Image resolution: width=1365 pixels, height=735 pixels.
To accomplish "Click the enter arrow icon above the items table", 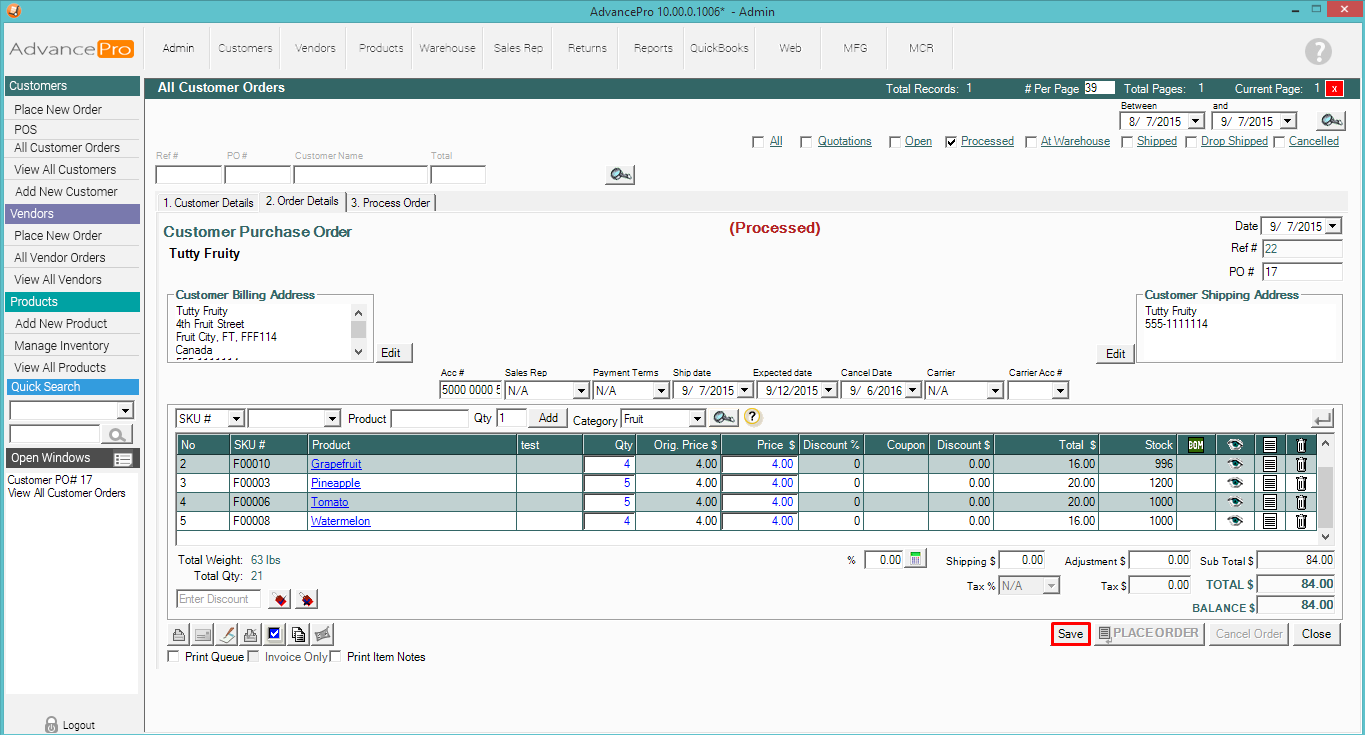I will [x=1322, y=418].
